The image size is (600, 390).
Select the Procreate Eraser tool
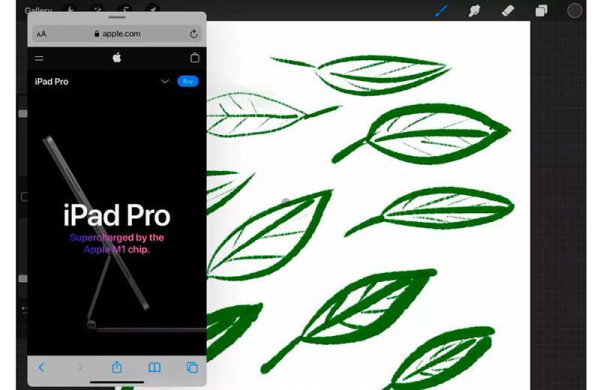point(508,11)
